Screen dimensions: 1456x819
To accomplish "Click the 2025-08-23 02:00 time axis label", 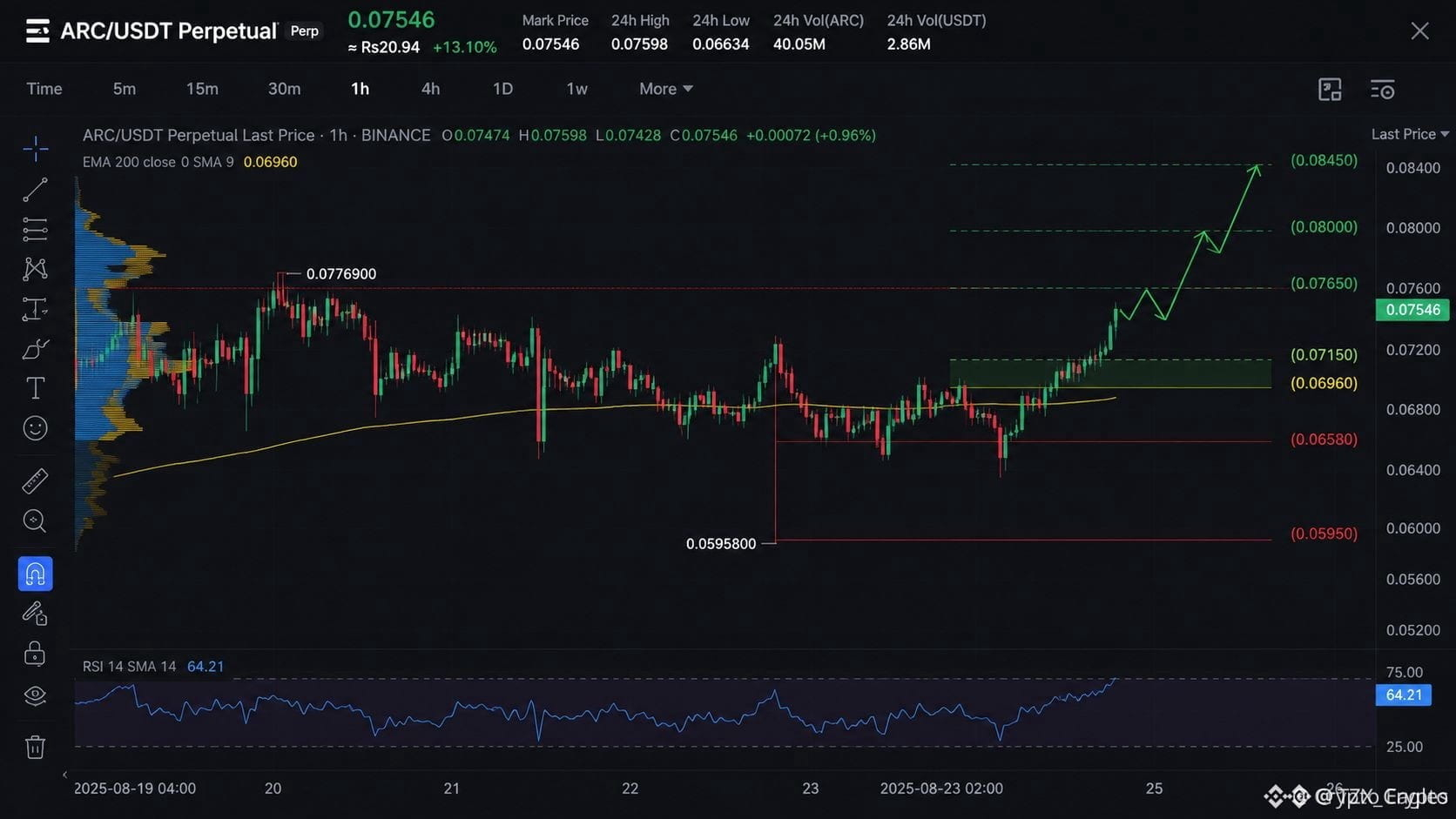I will point(941,789).
